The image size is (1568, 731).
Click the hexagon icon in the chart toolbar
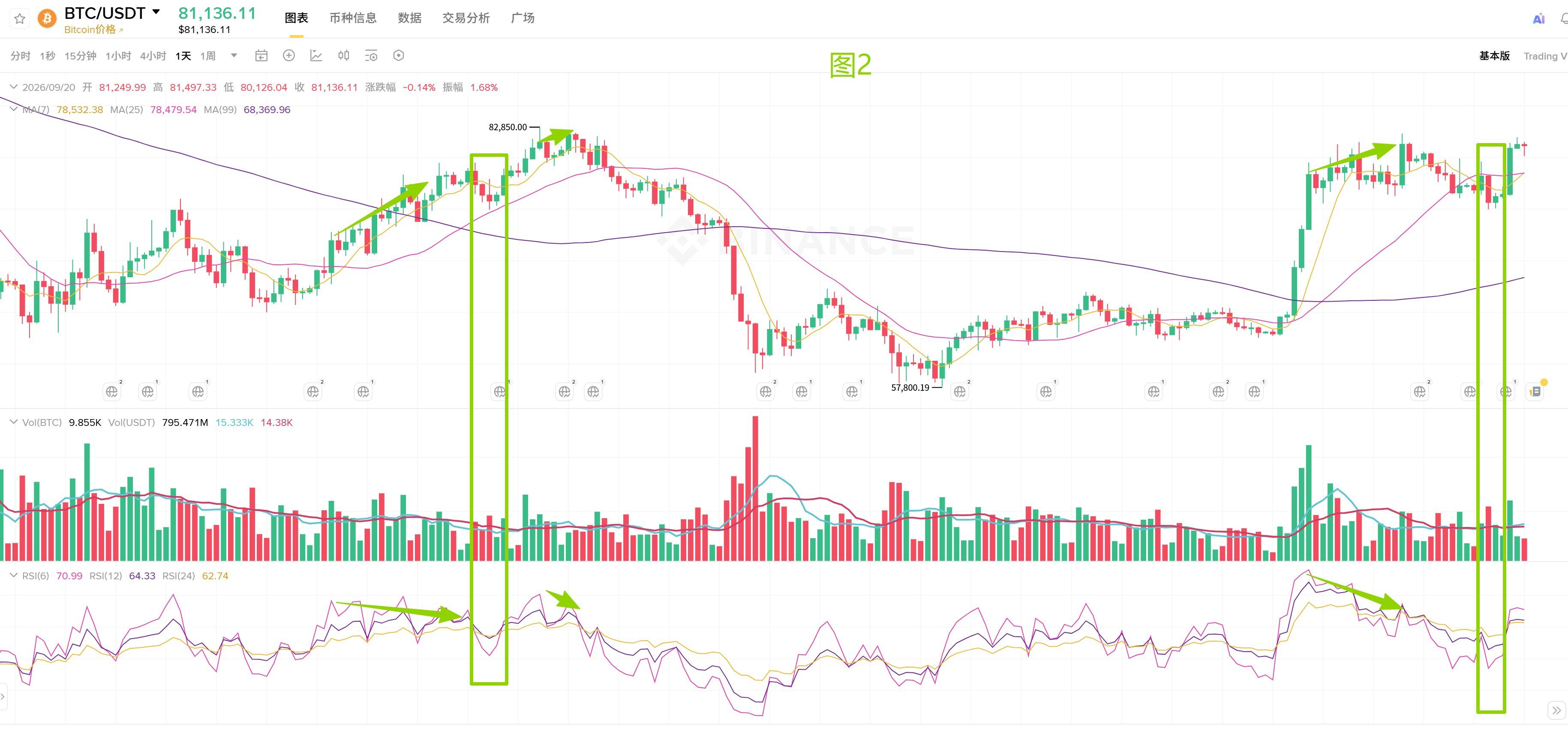399,56
